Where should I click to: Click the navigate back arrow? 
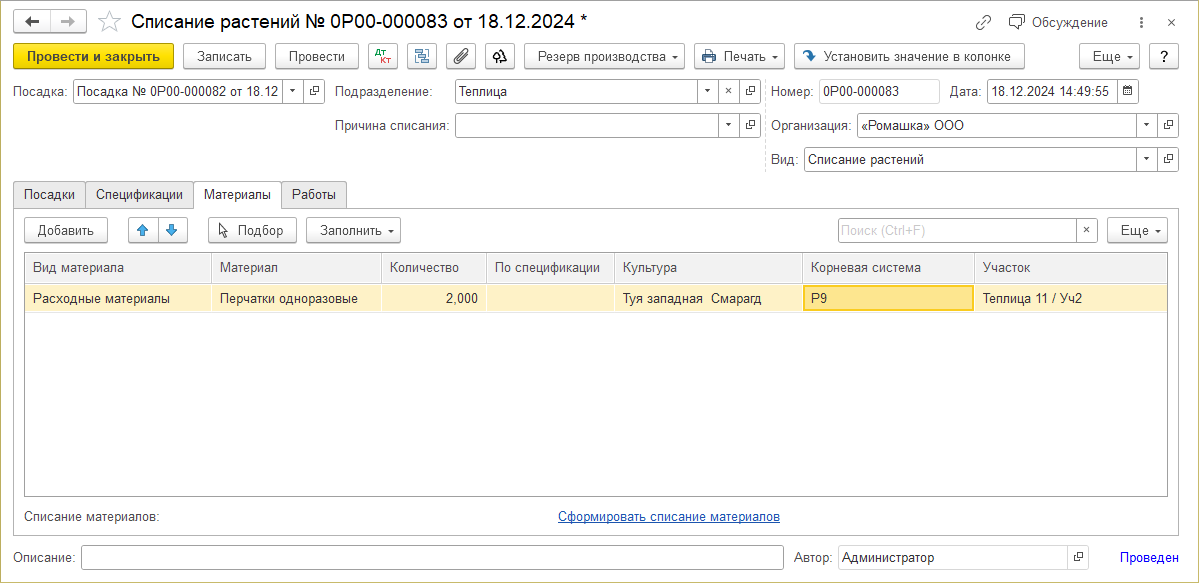tap(32, 22)
